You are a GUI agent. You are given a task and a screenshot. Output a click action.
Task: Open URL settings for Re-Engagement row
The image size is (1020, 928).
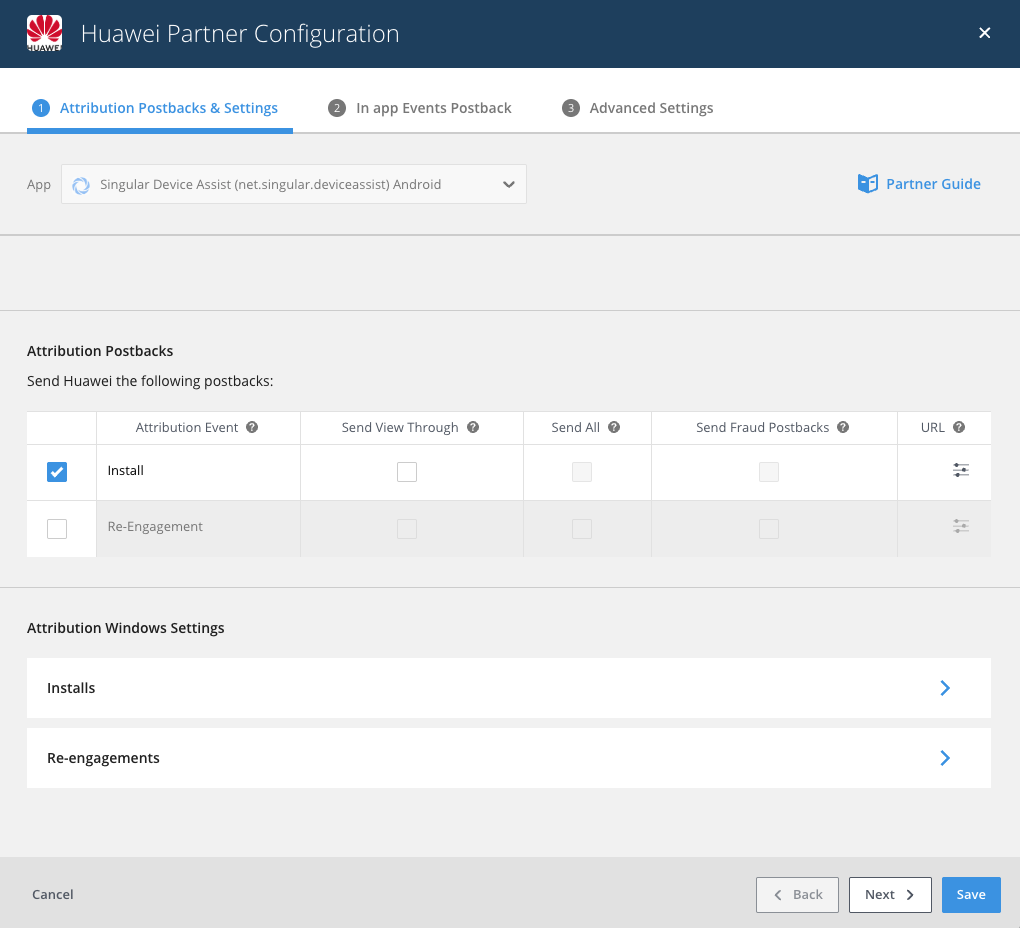(961, 526)
